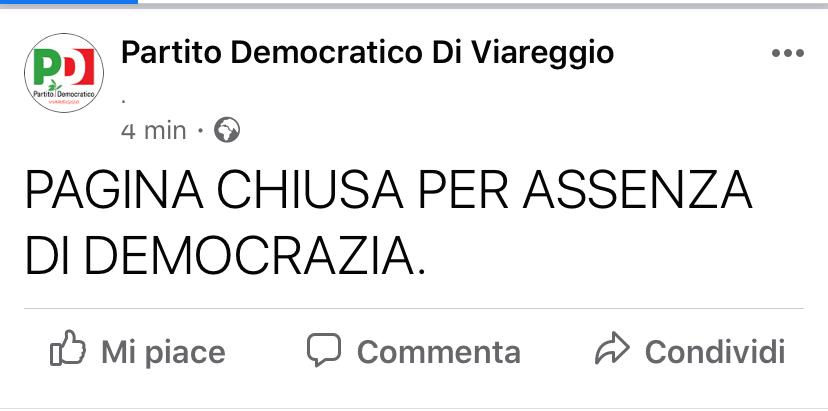Click the word Viareggio in the page title
The image size is (828, 411).
tap(542, 53)
